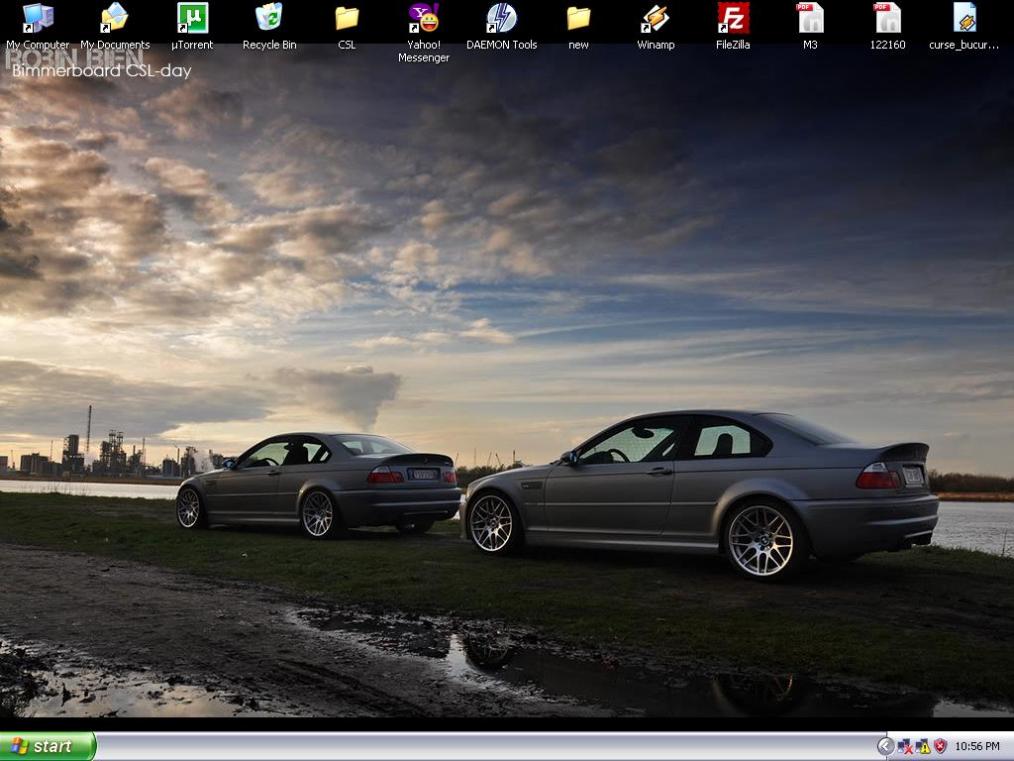Click the Yahoo! Messenger desktop icon

pyautogui.click(x=423, y=19)
